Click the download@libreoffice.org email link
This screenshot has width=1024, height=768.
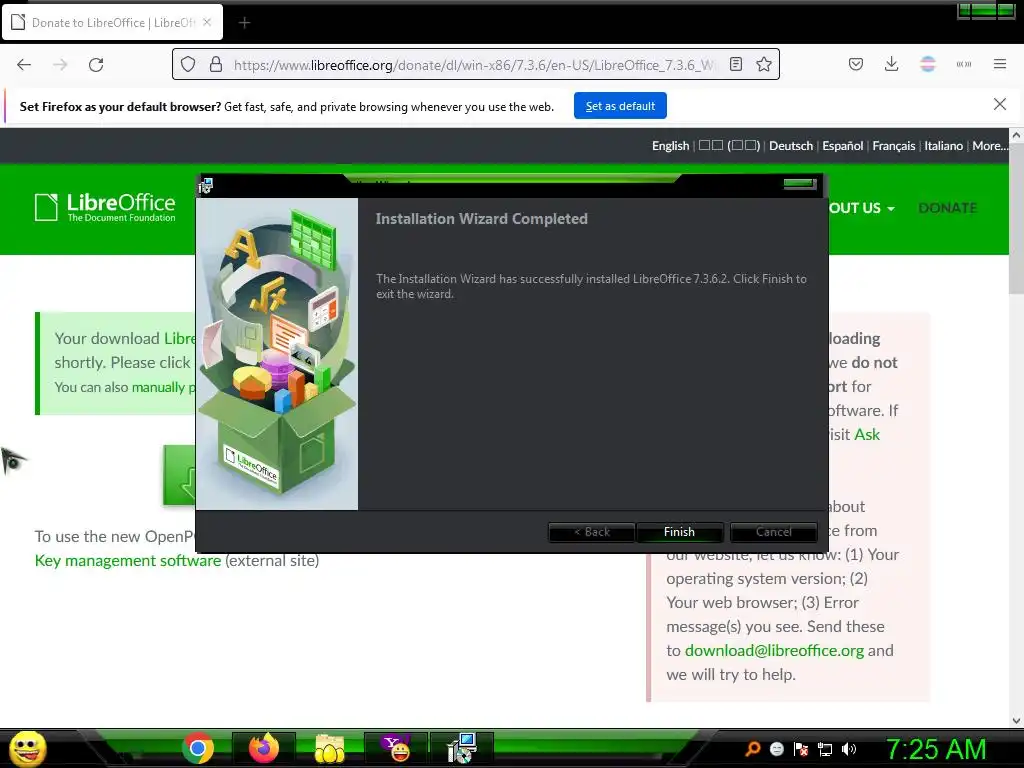(x=774, y=650)
